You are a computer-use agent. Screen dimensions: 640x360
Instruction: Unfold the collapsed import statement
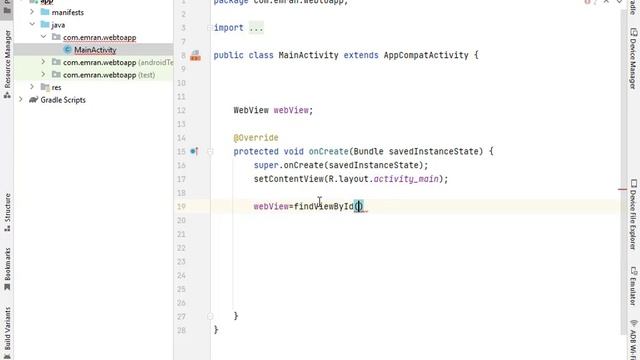tap(210, 28)
